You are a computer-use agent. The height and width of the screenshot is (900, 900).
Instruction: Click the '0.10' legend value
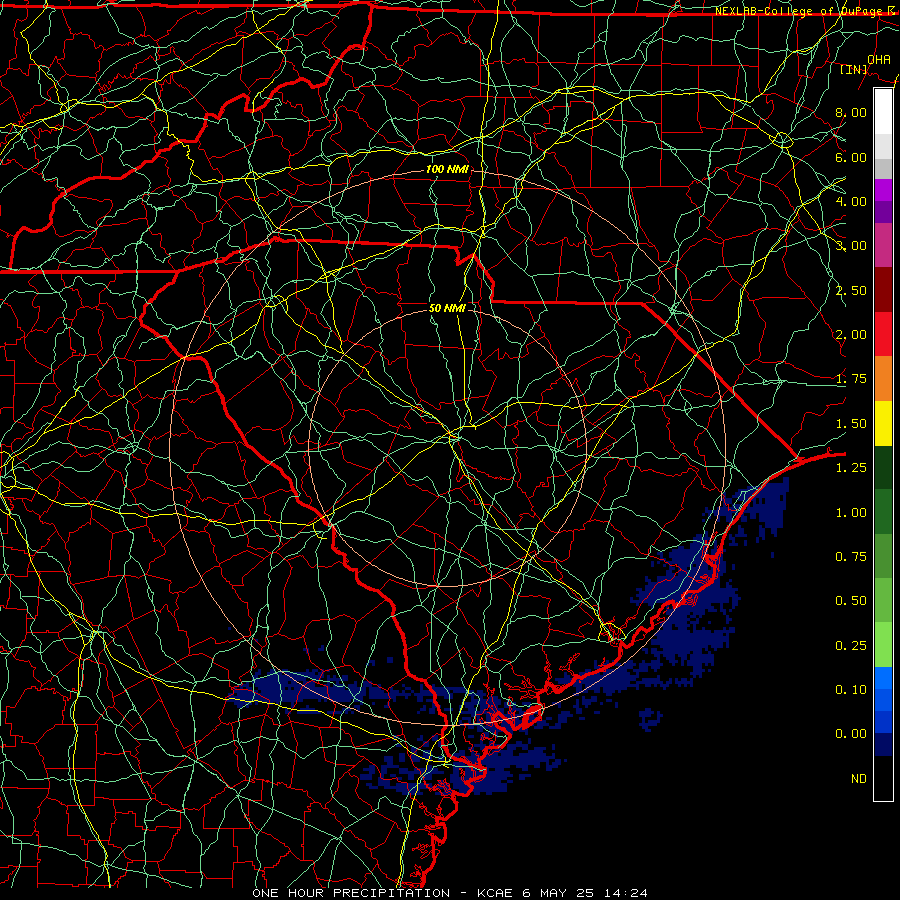click(x=851, y=690)
